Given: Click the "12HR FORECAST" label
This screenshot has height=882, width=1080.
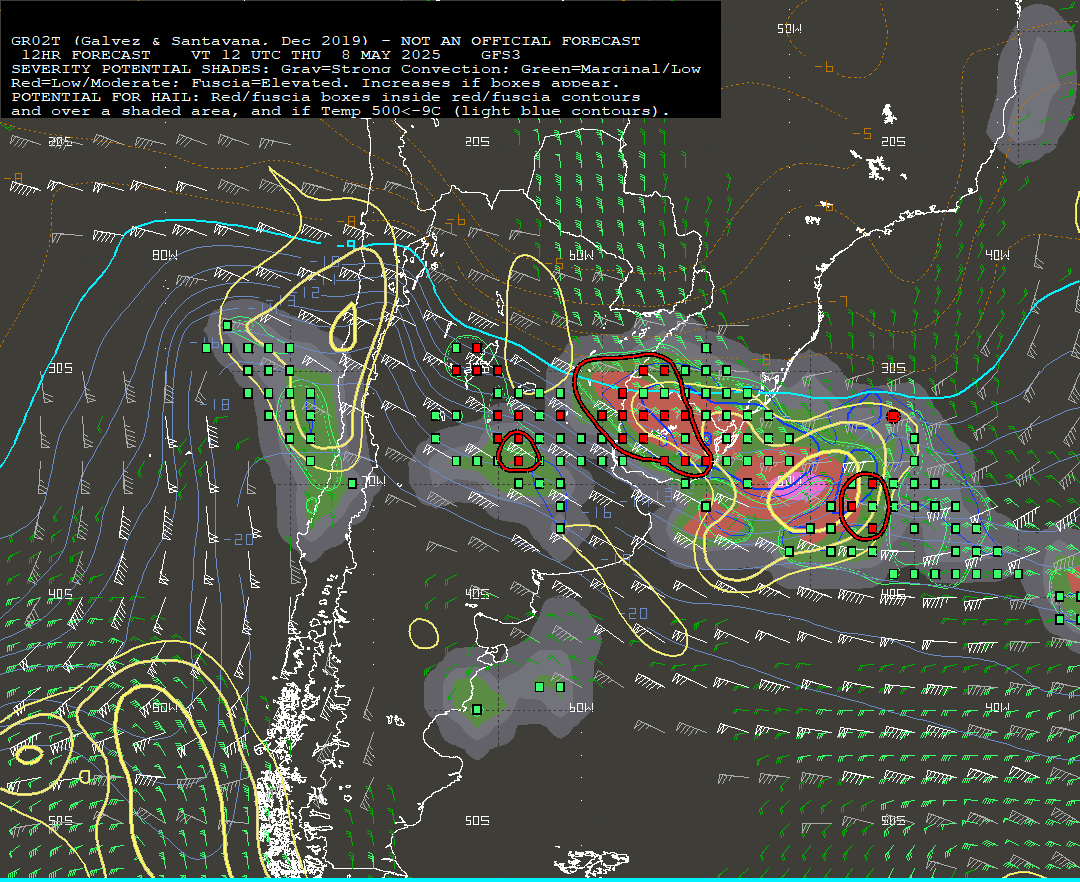Looking at the screenshot, I should [x=86, y=54].
